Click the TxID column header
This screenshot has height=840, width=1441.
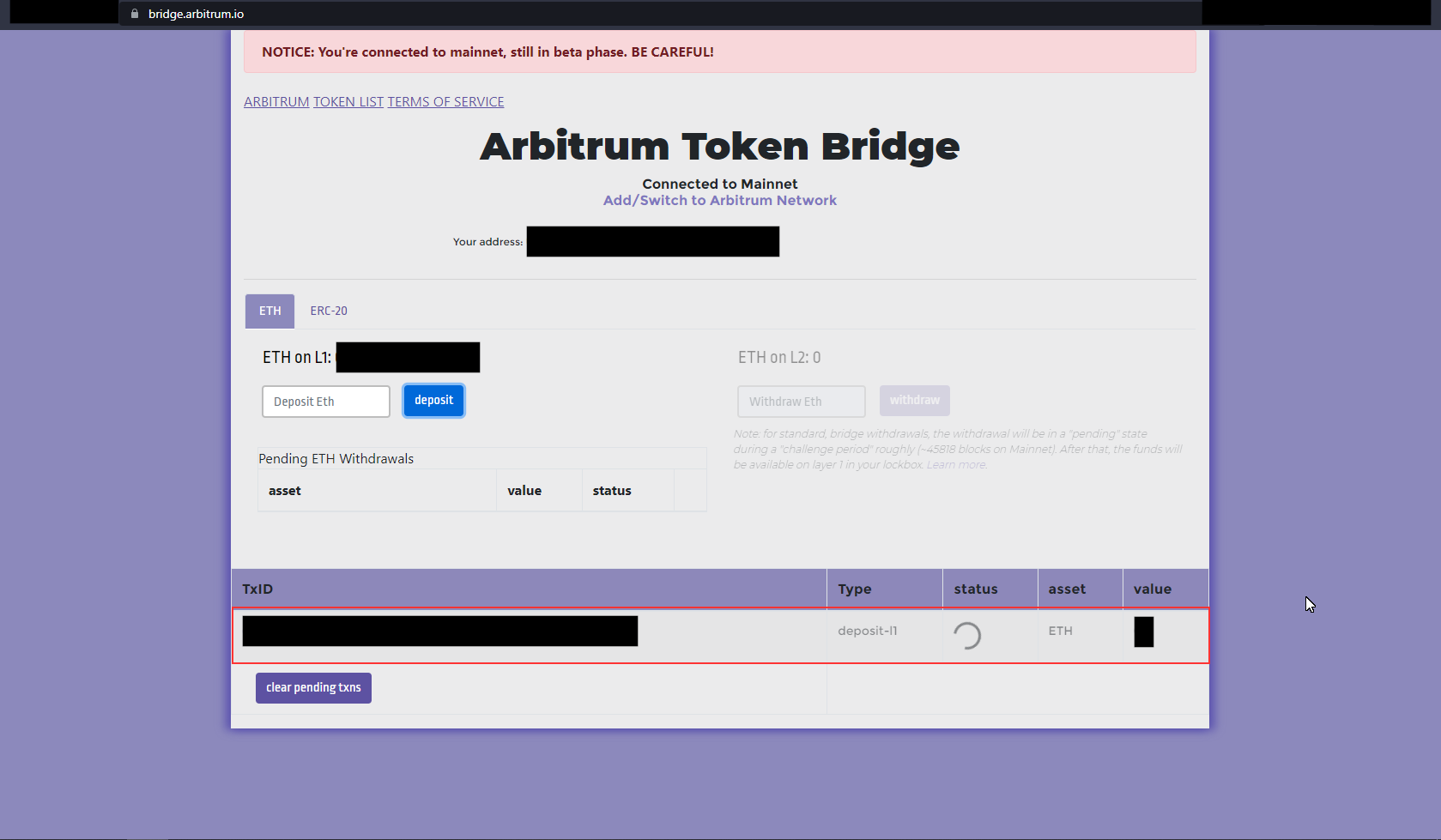click(257, 589)
